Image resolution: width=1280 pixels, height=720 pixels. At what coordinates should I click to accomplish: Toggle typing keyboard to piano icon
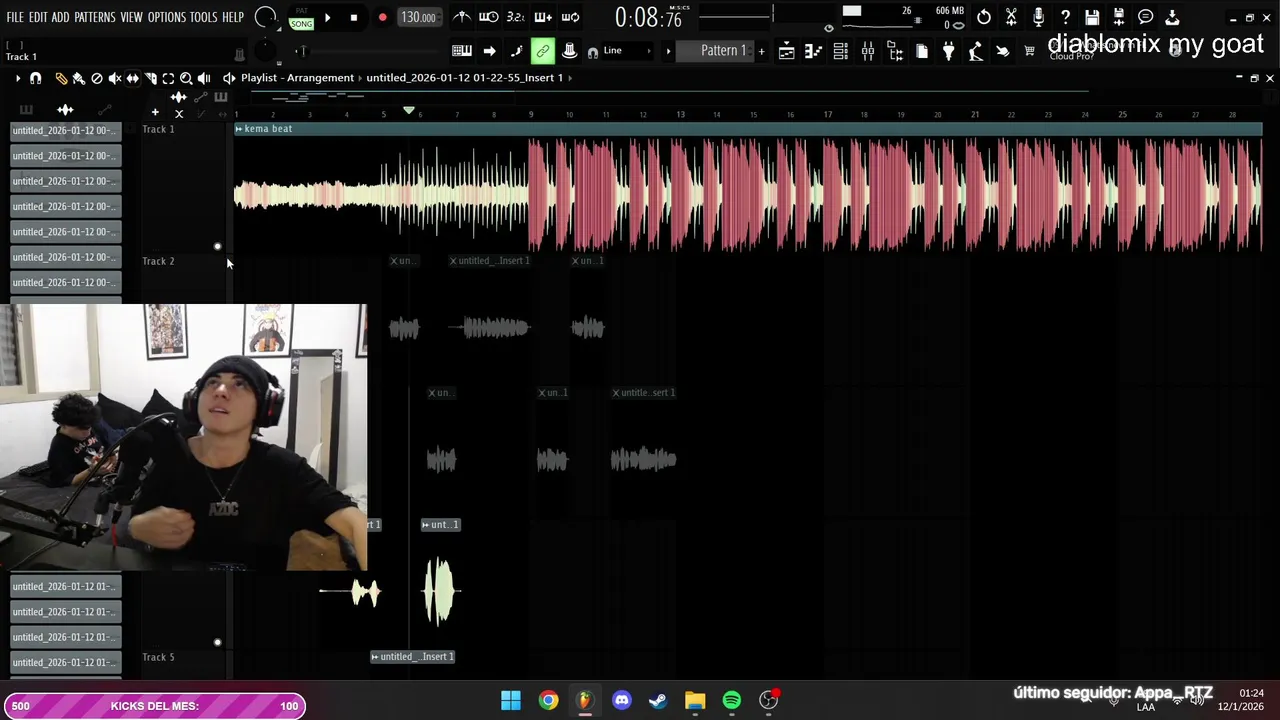tap(462, 51)
